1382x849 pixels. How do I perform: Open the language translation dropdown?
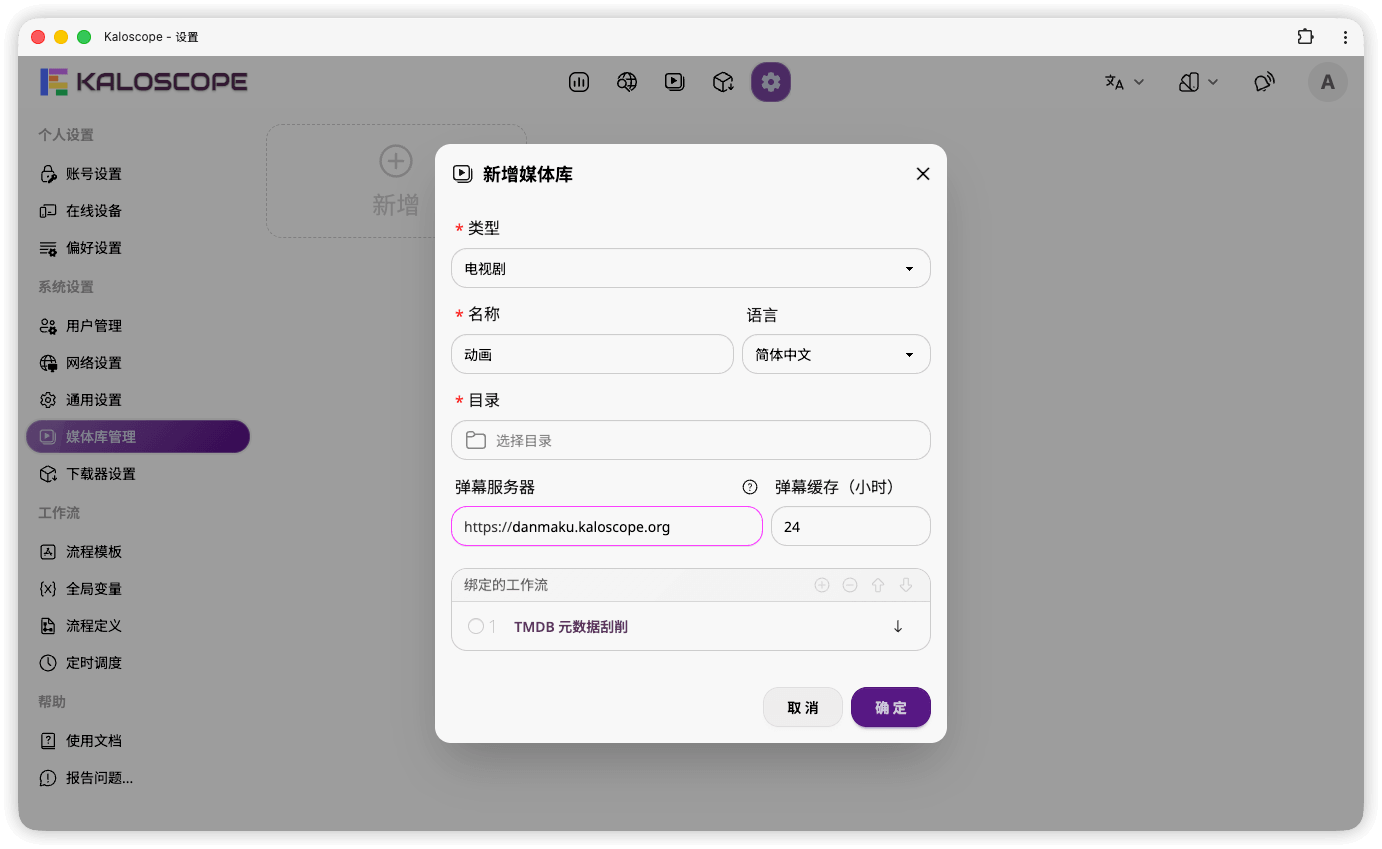click(x=1124, y=82)
